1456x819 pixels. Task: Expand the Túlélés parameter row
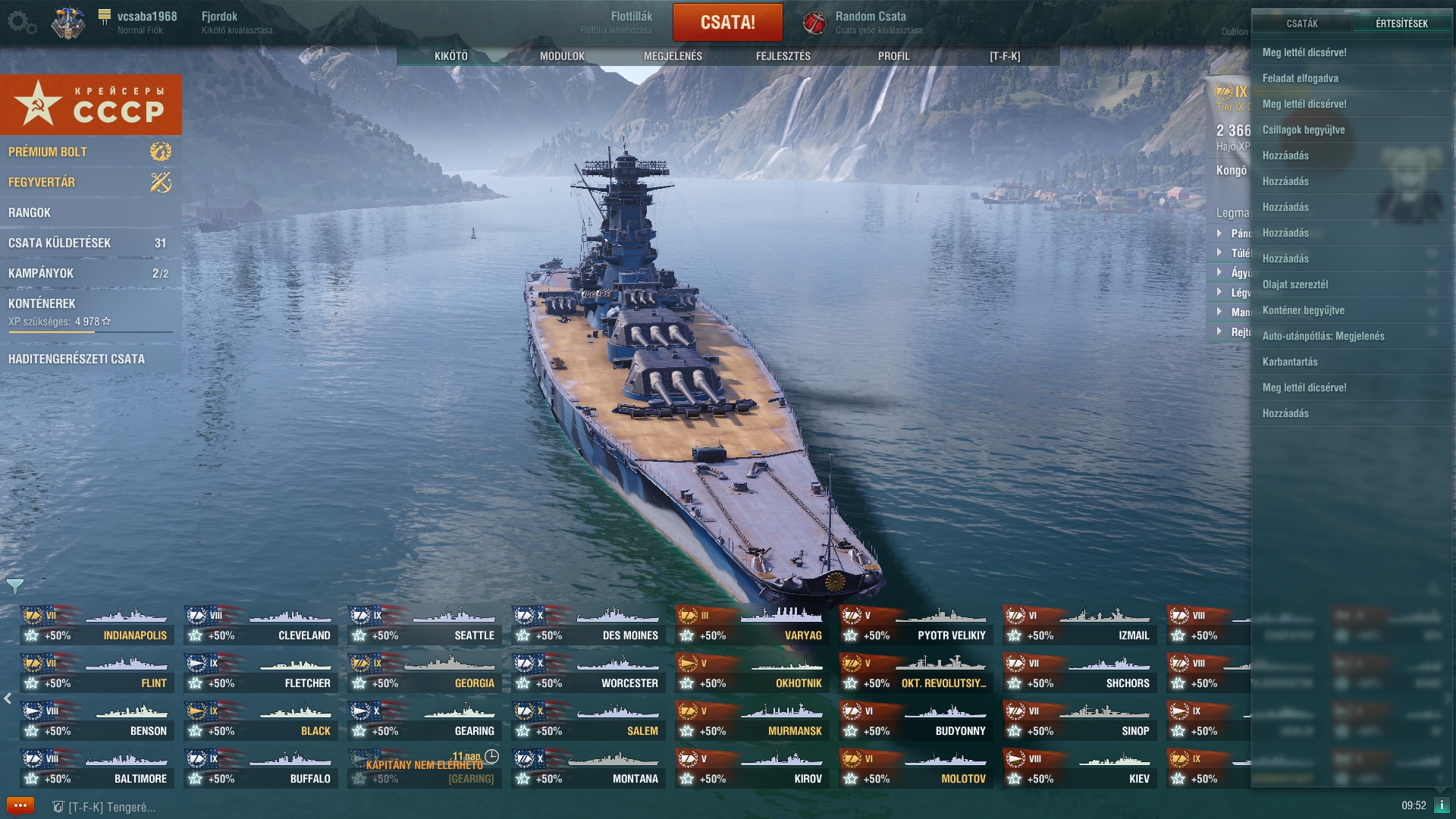(1228, 253)
